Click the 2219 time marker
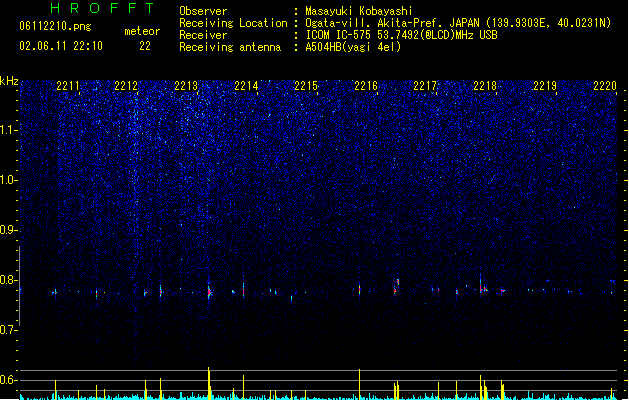Screen dimensions: 629x400 [545, 86]
